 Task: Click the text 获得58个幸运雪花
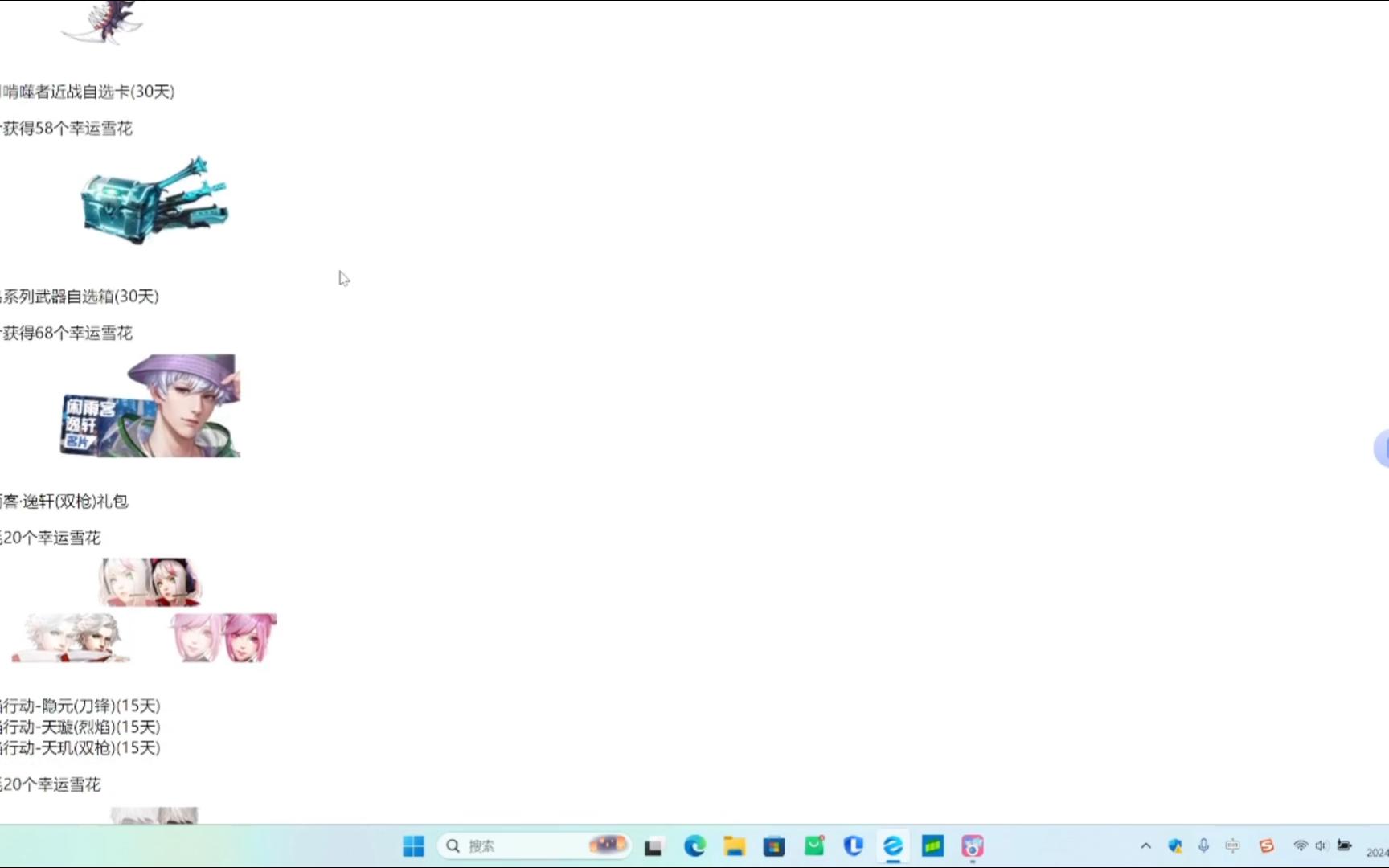tap(68, 128)
